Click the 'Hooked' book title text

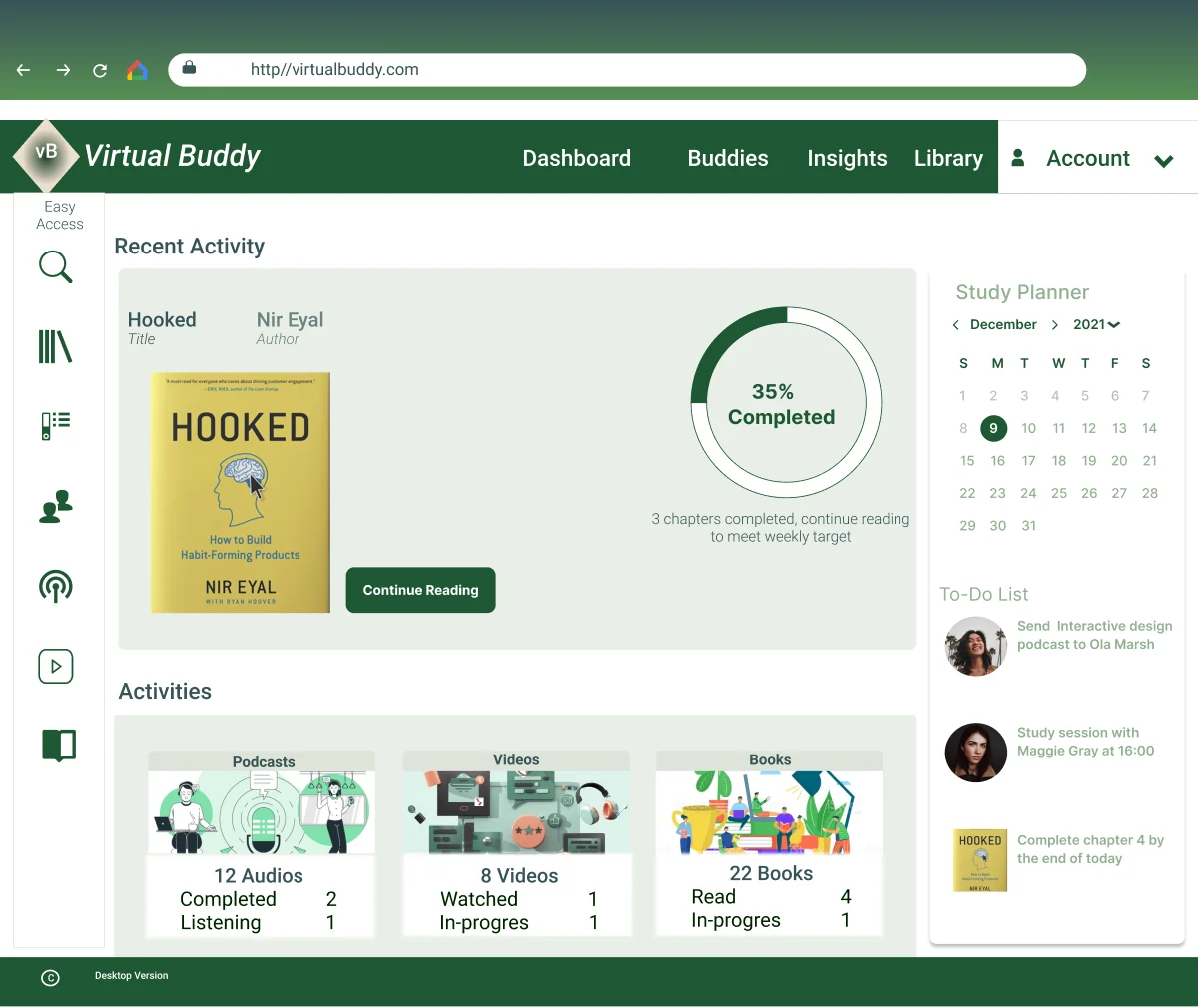[x=162, y=320]
